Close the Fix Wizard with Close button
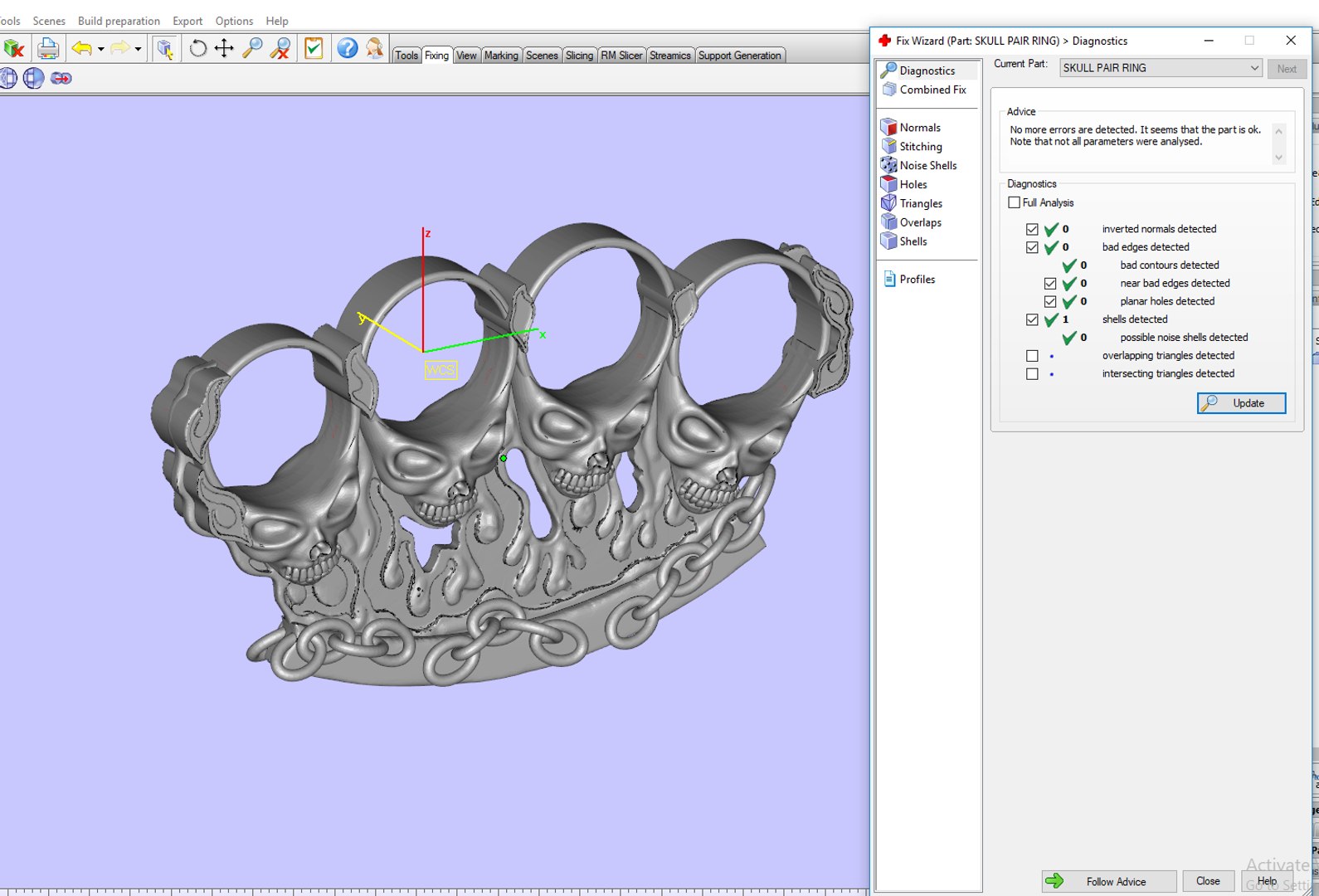 tap(1208, 881)
